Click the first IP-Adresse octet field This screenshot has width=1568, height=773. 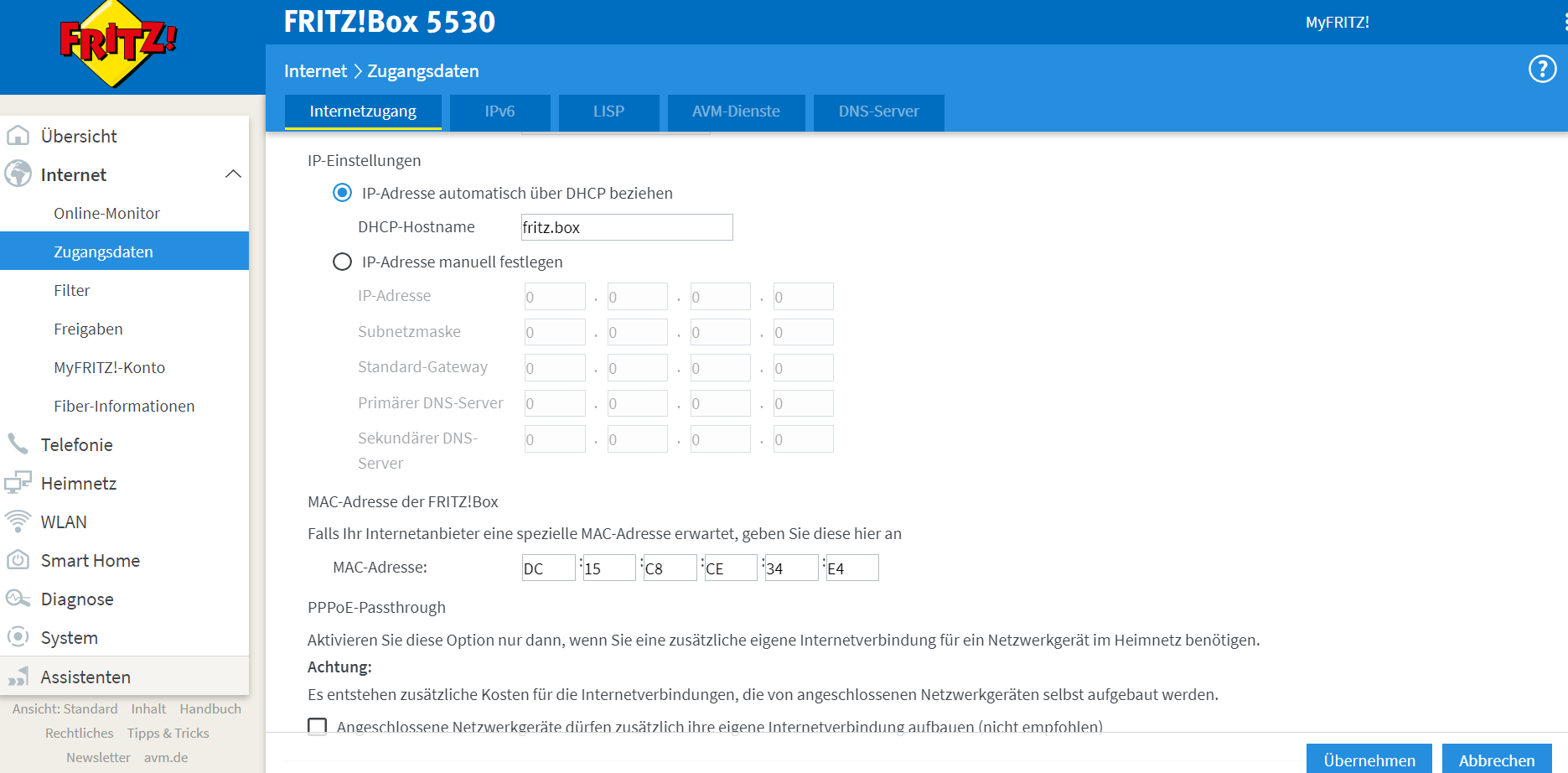[555, 297]
